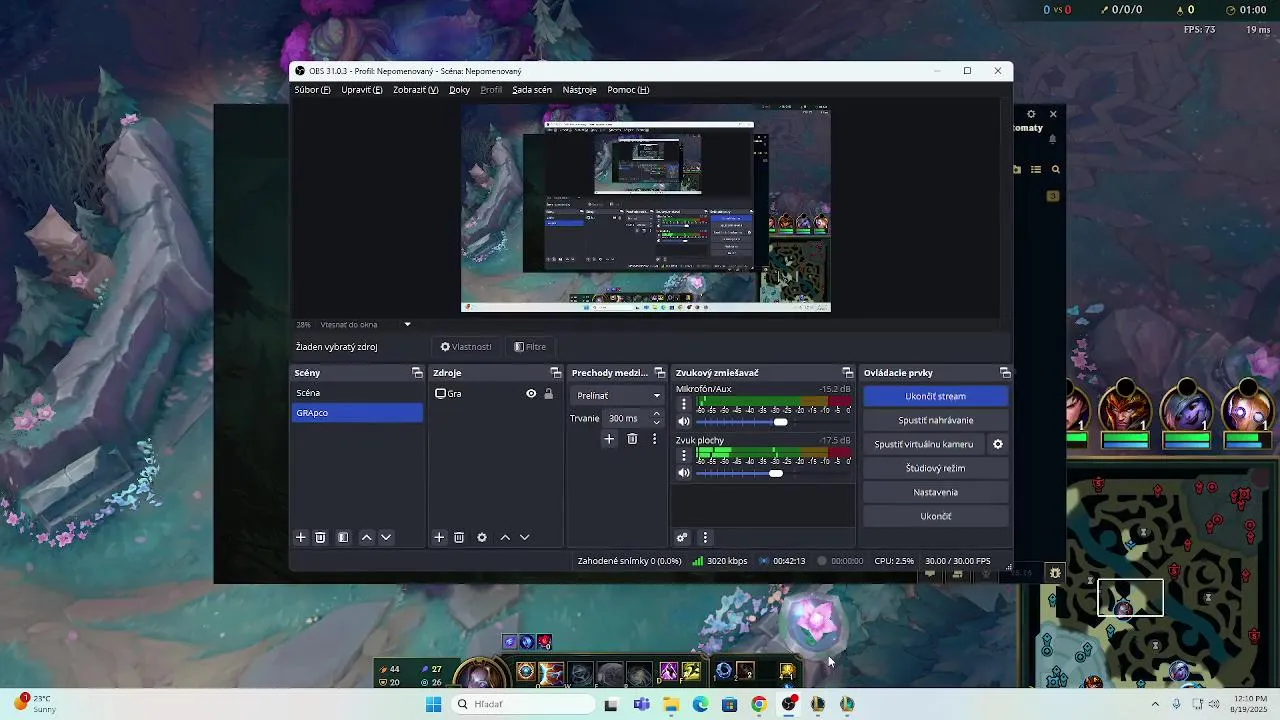Open audio mixer three-dot menu at bottom
The width and height of the screenshot is (1280, 720).
704,537
